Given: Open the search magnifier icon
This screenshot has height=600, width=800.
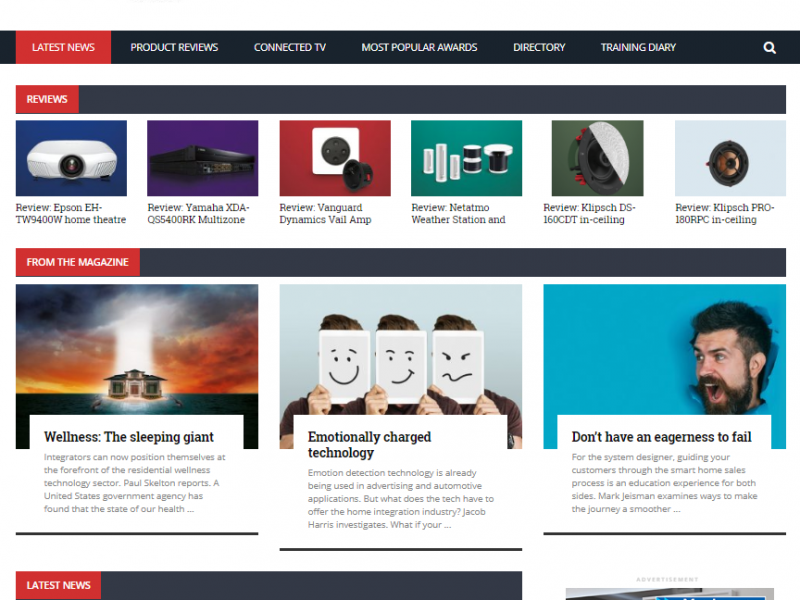Looking at the screenshot, I should tap(769, 47).
